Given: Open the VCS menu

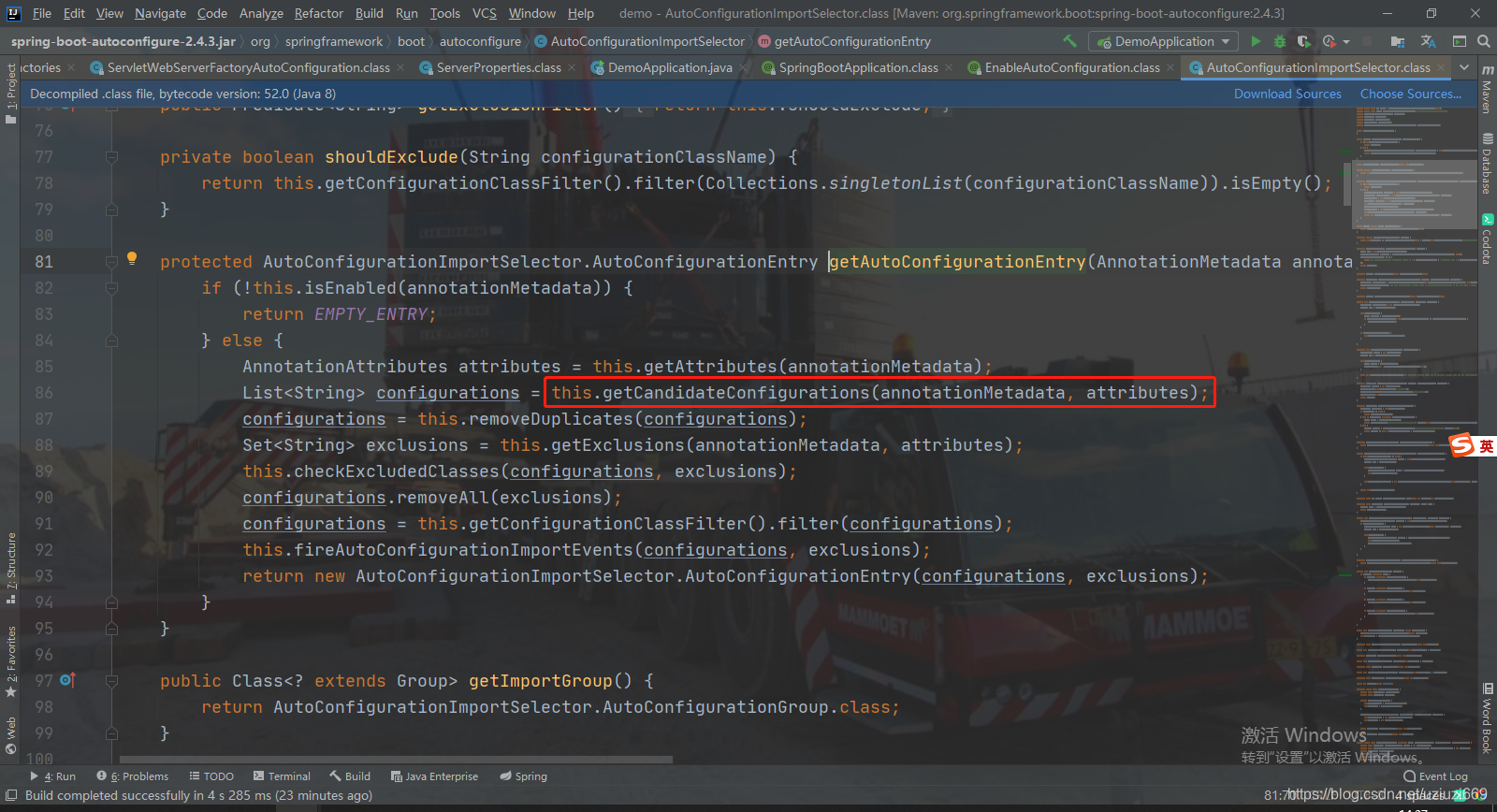Looking at the screenshot, I should [x=485, y=13].
